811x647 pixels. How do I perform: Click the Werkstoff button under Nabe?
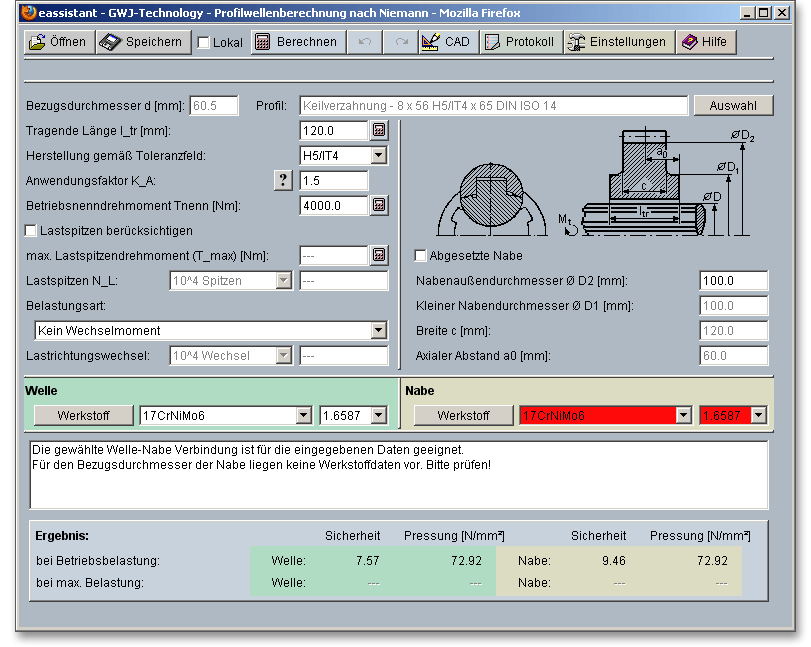pos(463,415)
